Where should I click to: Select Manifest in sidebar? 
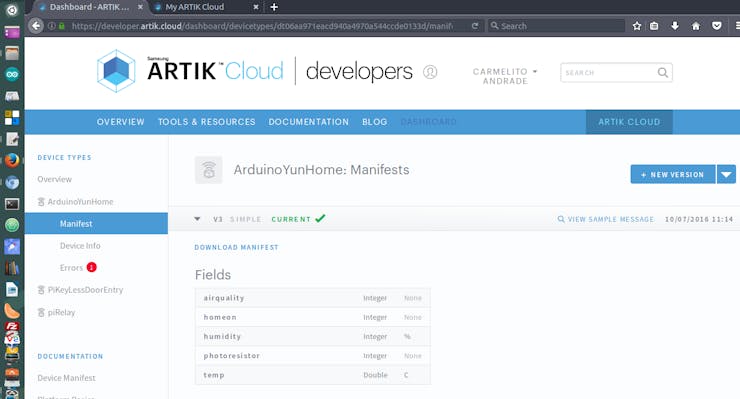point(96,223)
